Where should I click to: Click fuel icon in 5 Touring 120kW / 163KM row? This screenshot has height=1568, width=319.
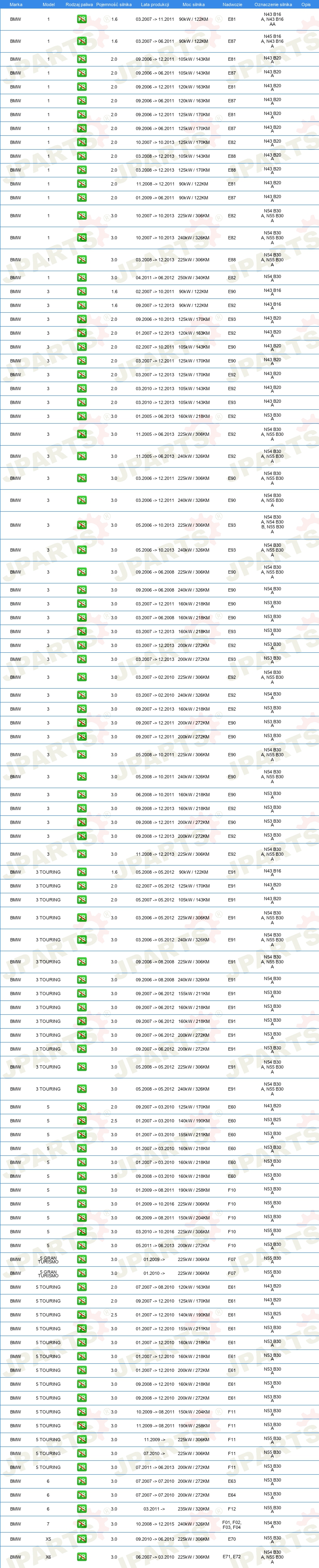click(82, 1287)
